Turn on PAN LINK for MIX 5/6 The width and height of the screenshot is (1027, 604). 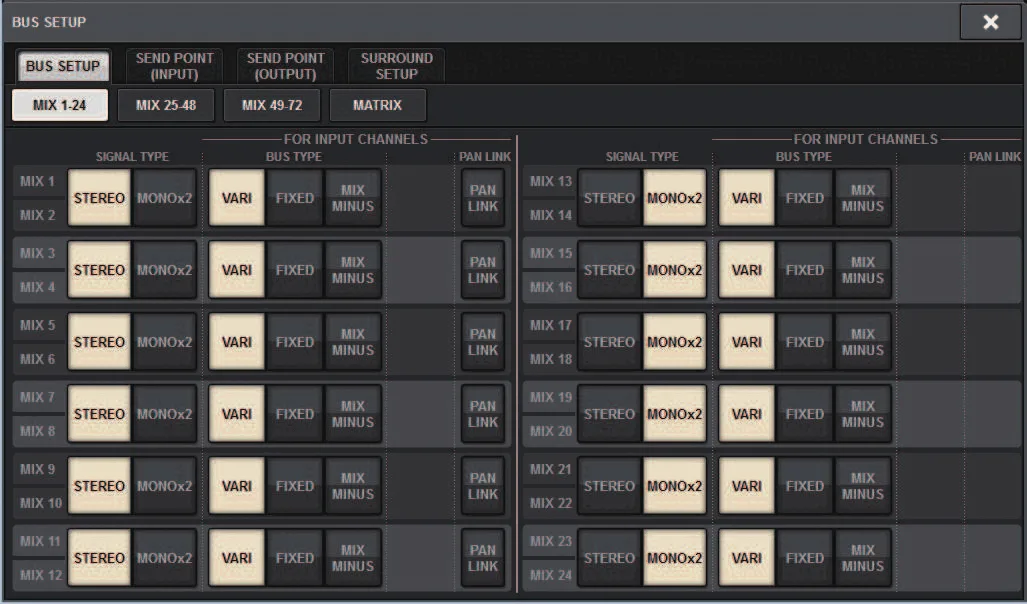click(x=483, y=342)
